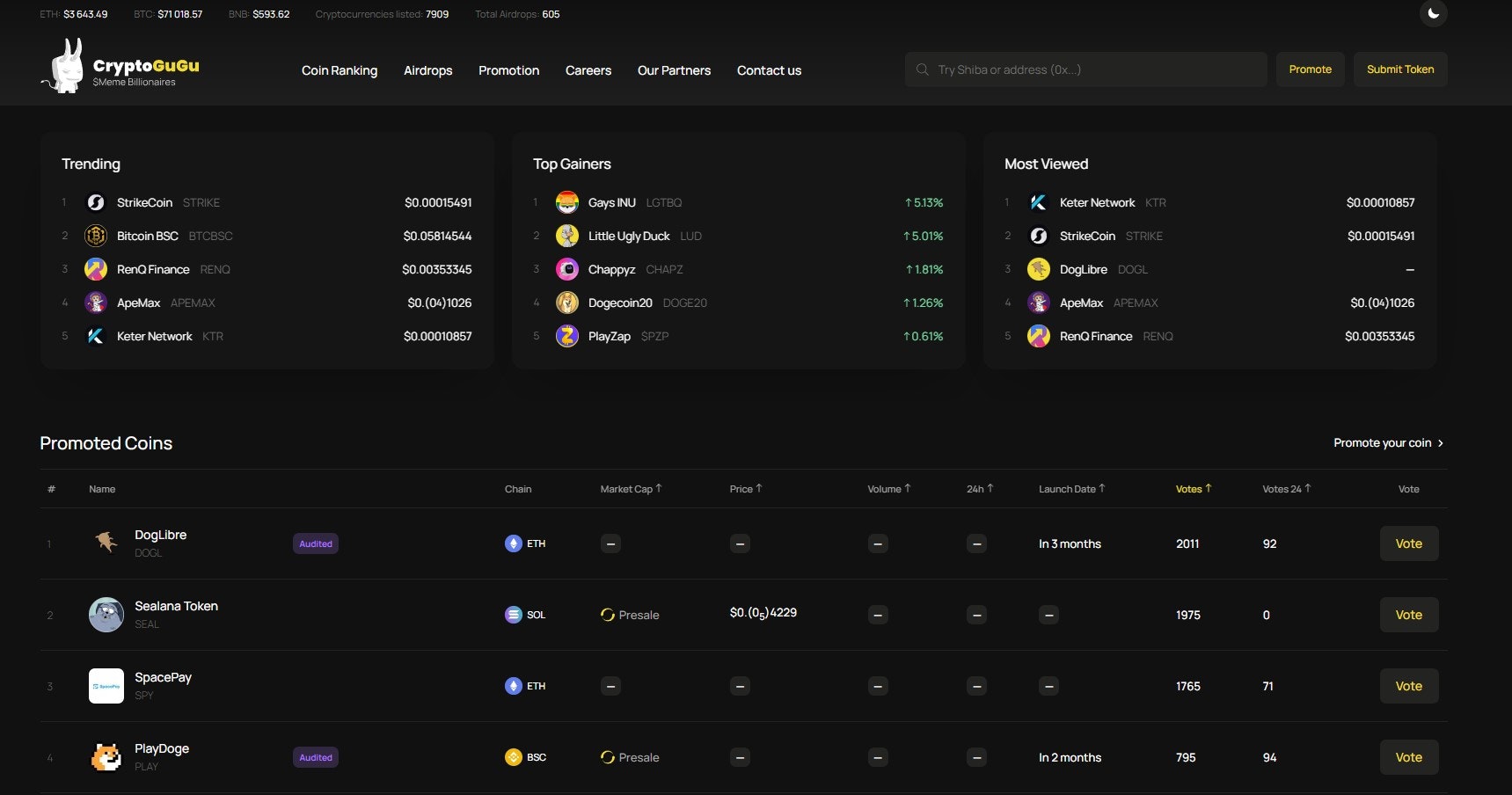Viewport: 1512px width, 795px height.
Task: Open the CryptoGuGu rabbit logo
Action: [x=64, y=66]
